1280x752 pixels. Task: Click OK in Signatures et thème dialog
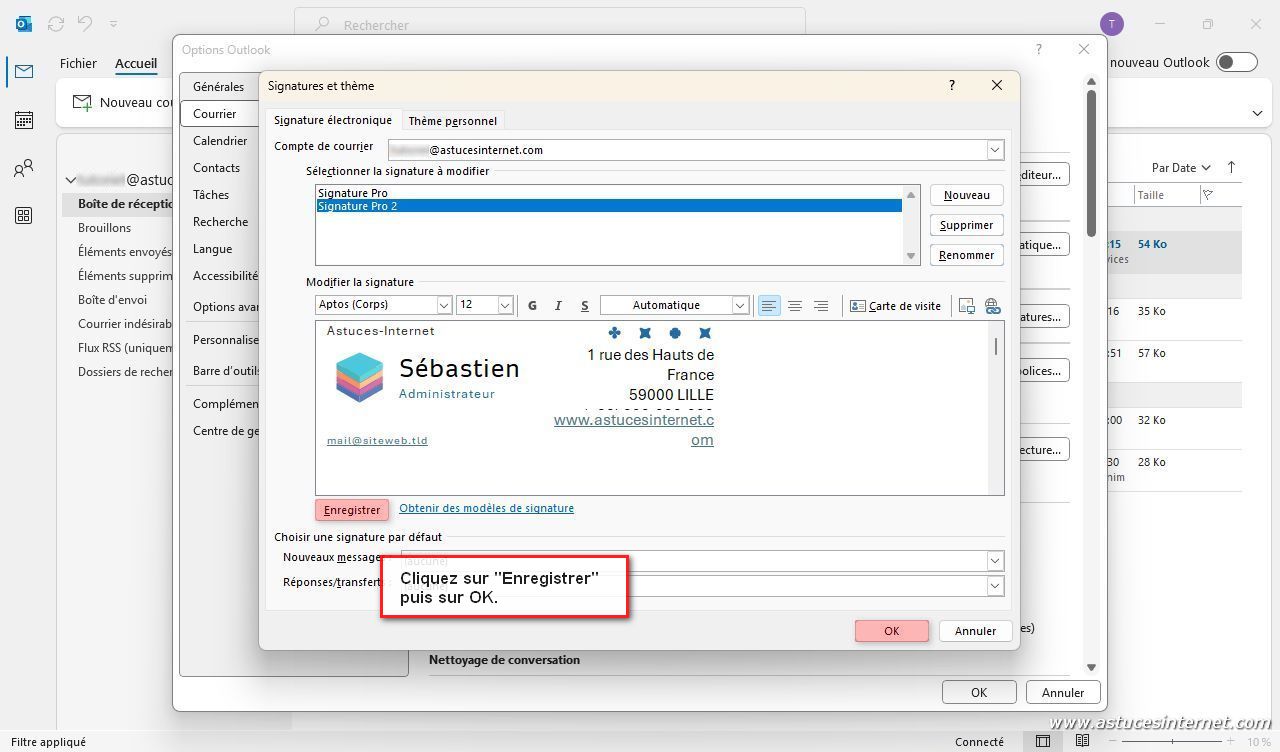(892, 631)
